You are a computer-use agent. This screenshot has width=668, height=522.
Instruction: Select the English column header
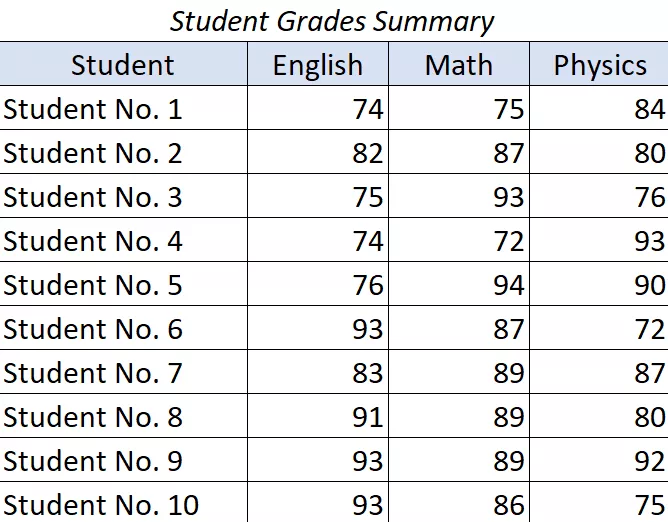(318, 65)
